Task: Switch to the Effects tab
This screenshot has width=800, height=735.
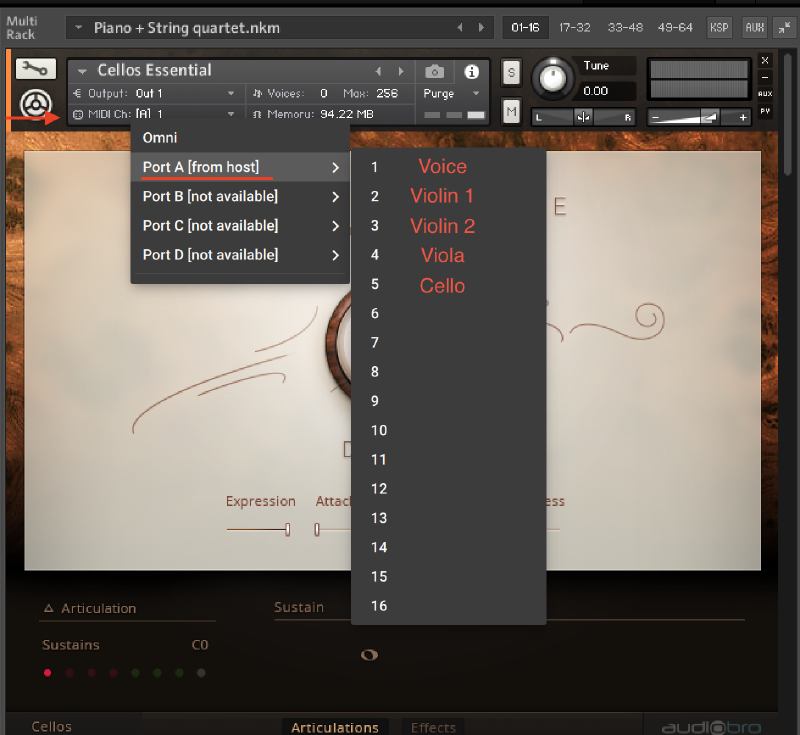Action: click(433, 727)
